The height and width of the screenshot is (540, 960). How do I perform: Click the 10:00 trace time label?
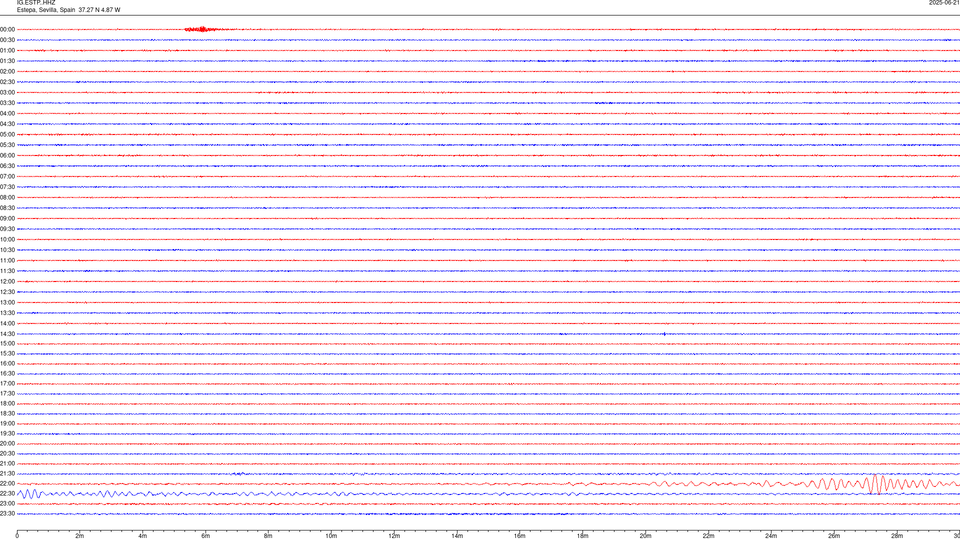pos(7,240)
